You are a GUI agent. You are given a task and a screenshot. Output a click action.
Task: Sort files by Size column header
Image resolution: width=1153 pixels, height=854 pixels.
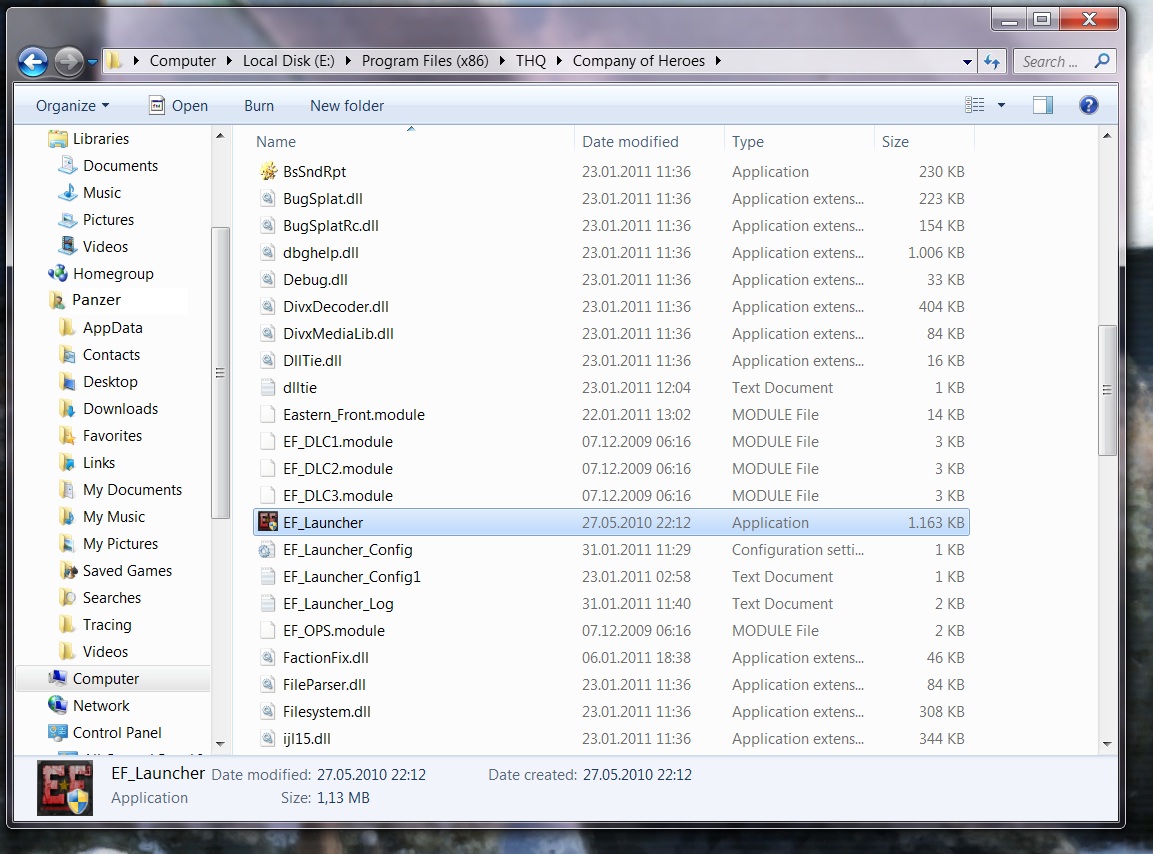click(895, 142)
